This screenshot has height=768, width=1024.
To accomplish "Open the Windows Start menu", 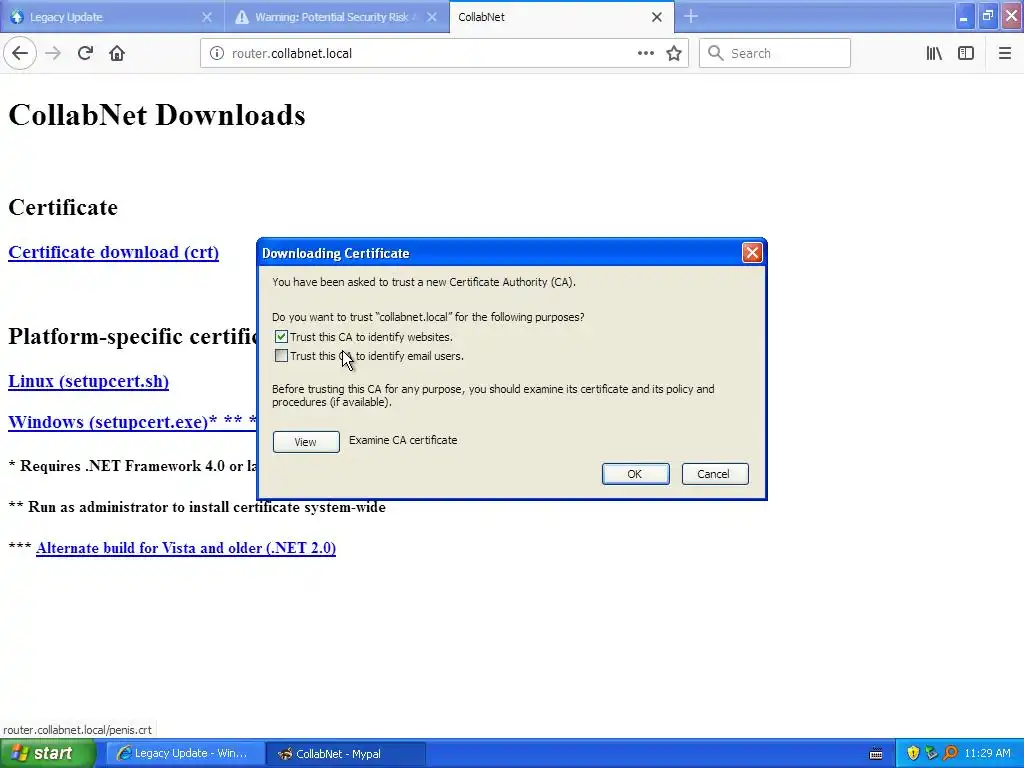I will pos(48,754).
